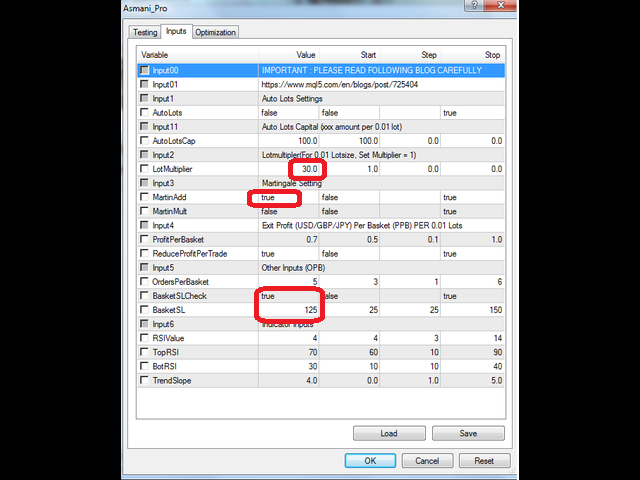Click the Save button
The image size is (640, 480).
(x=468, y=433)
